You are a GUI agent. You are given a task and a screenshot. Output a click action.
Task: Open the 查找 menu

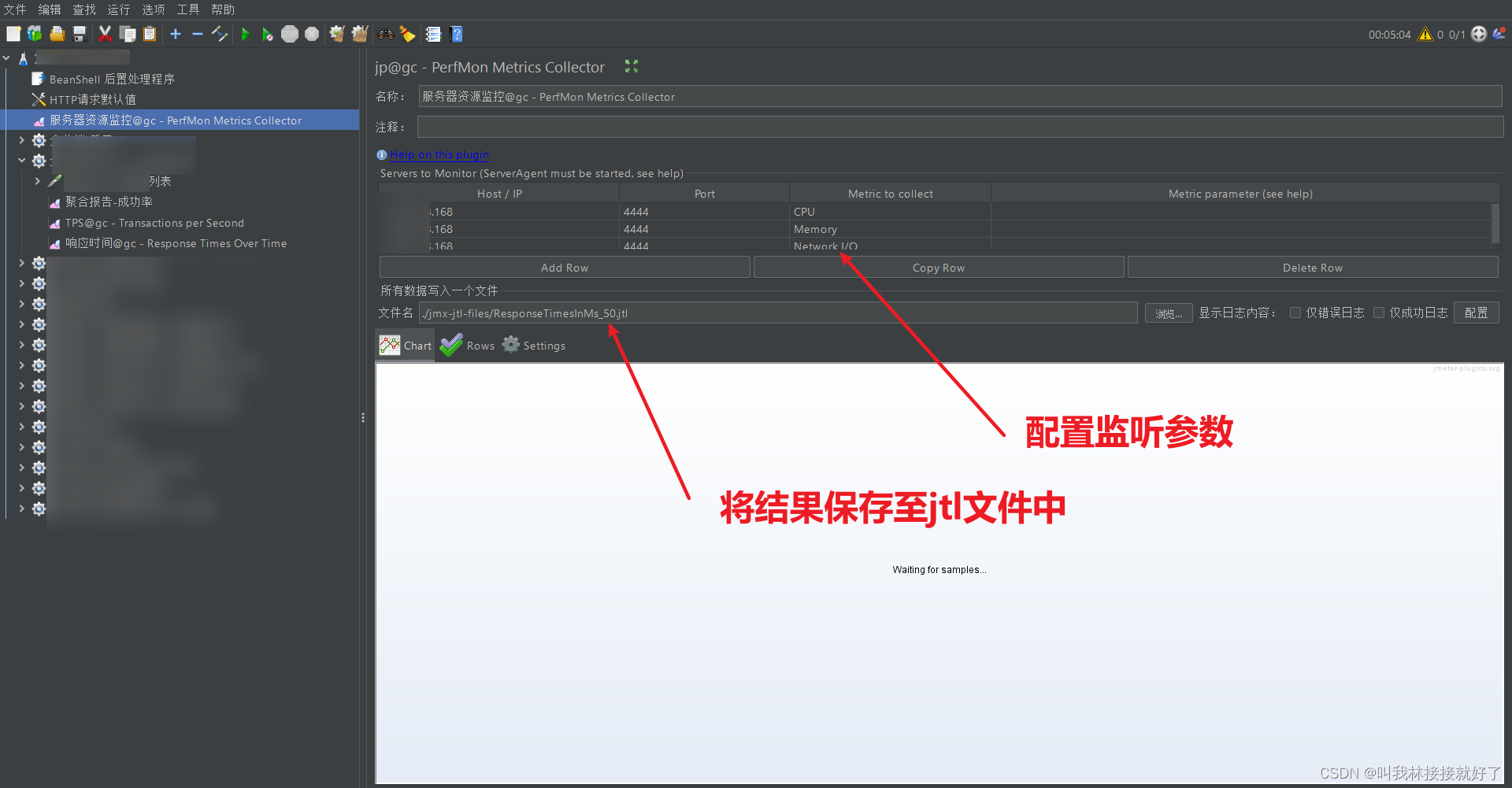coord(84,9)
